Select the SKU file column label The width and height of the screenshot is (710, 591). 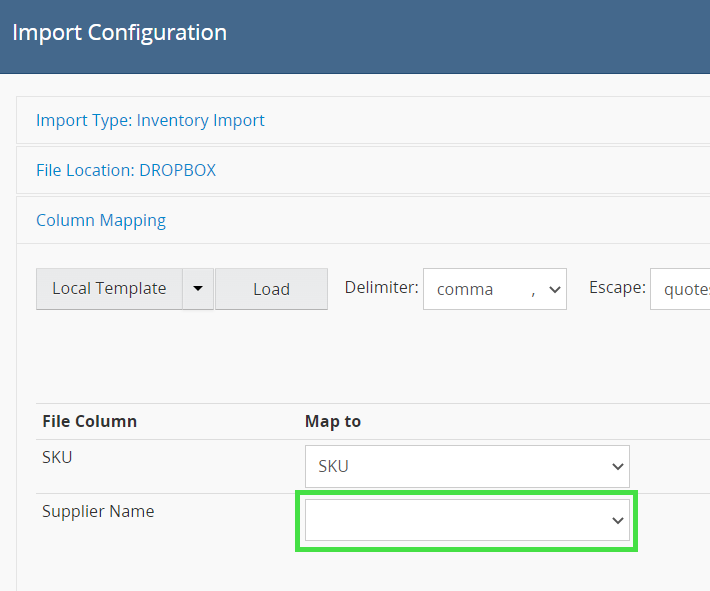pos(57,457)
